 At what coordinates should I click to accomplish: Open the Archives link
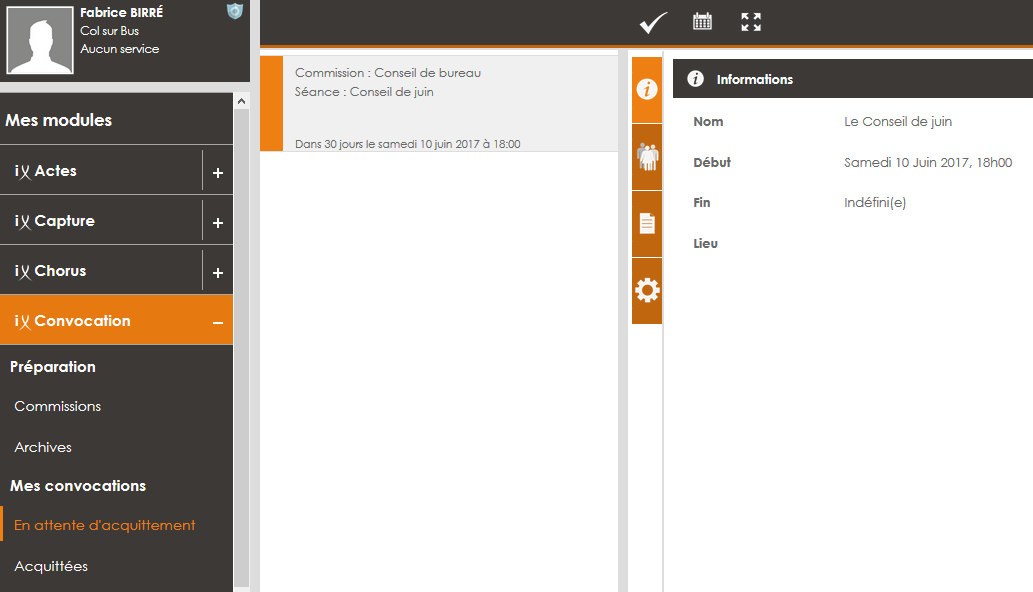coord(43,447)
